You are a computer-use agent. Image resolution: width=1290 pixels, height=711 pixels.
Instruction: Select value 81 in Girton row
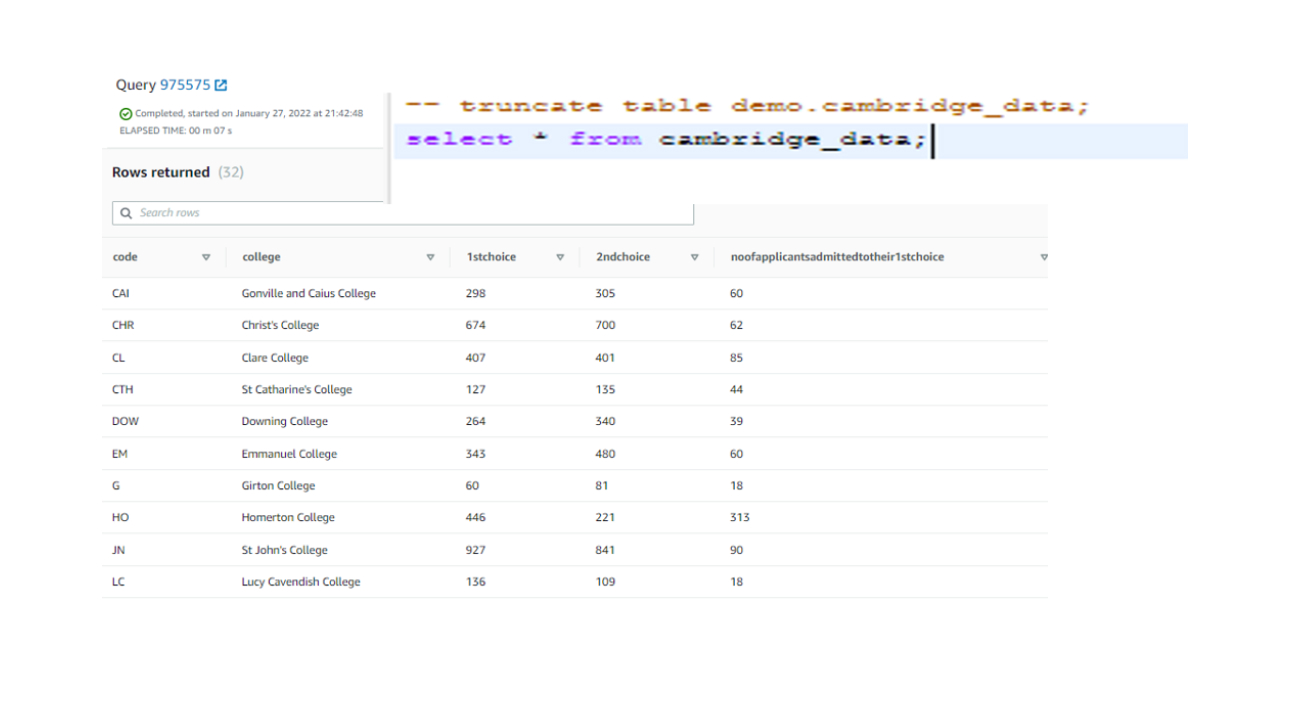pyautogui.click(x=602, y=486)
